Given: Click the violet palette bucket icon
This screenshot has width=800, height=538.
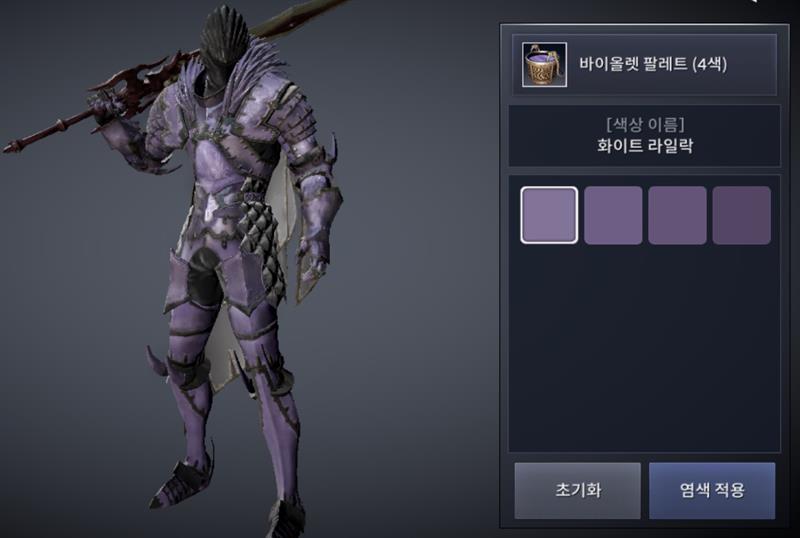Looking at the screenshot, I should 544,65.
